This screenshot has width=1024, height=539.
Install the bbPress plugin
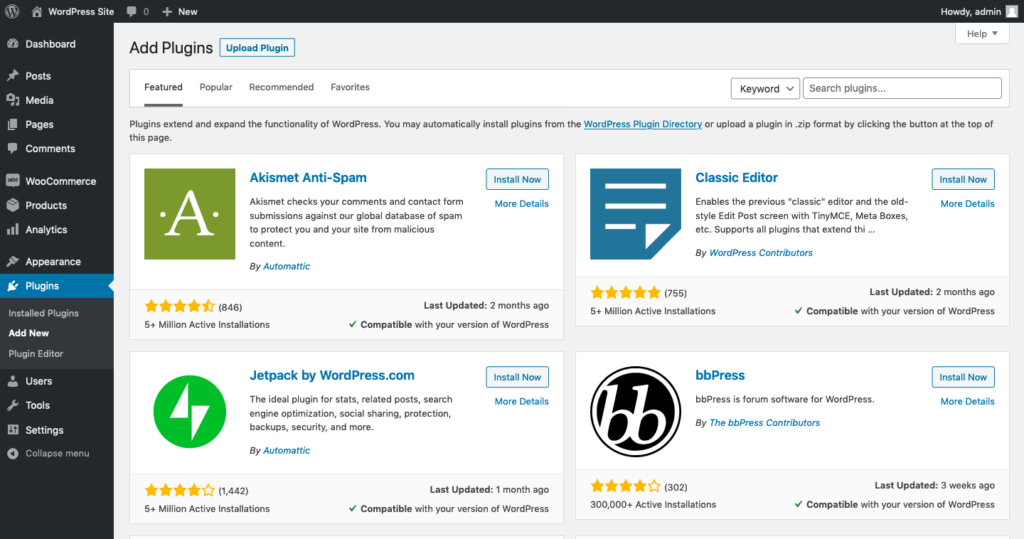pyautogui.click(x=963, y=377)
